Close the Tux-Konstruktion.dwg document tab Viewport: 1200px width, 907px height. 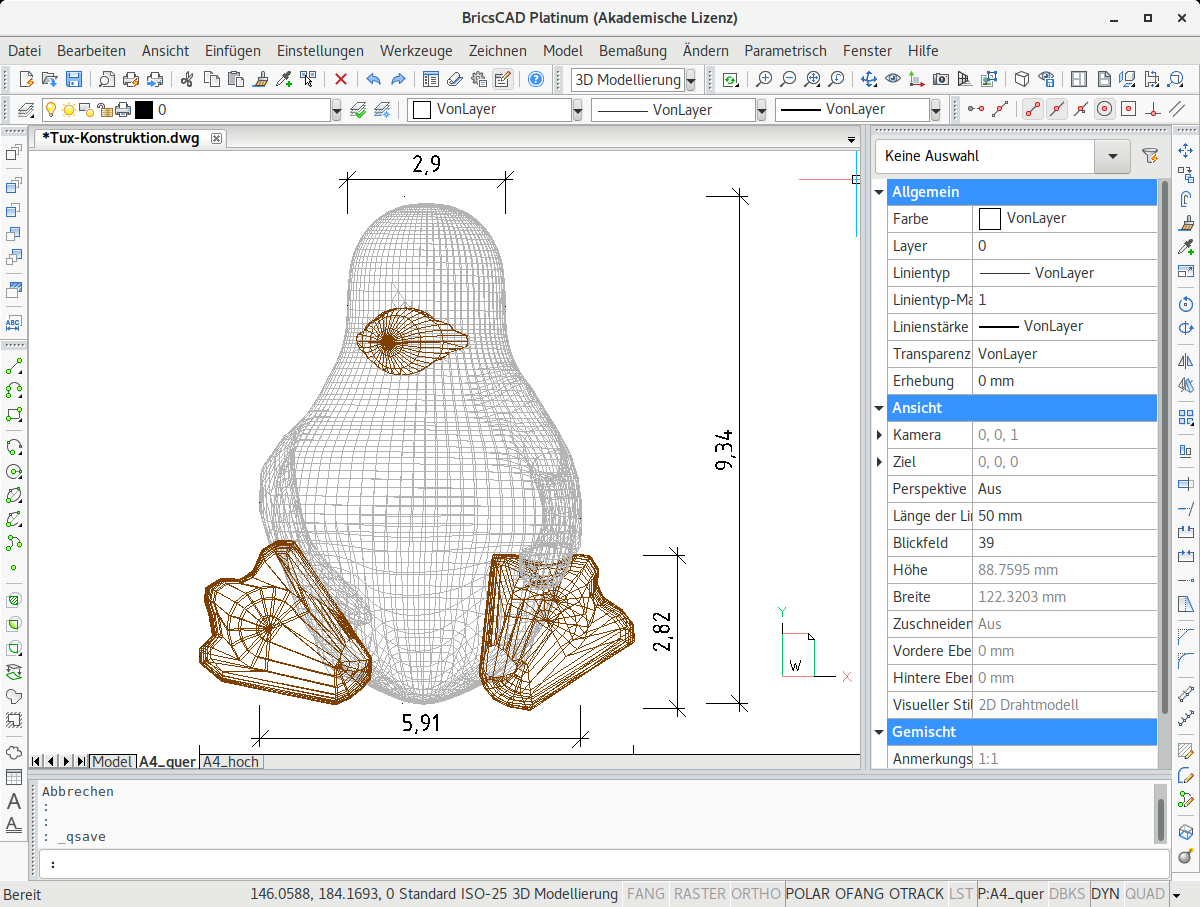click(216, 138)
